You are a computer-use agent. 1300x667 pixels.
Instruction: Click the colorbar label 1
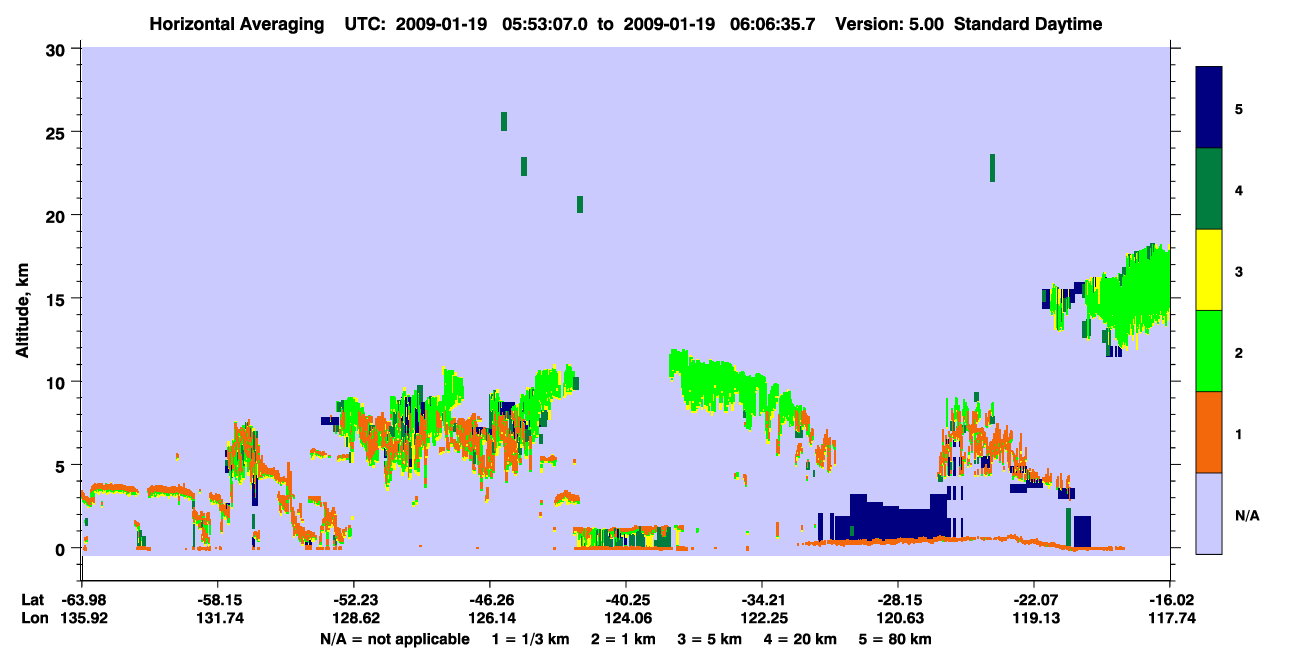pyautogui.click(x=1239, y=433)
